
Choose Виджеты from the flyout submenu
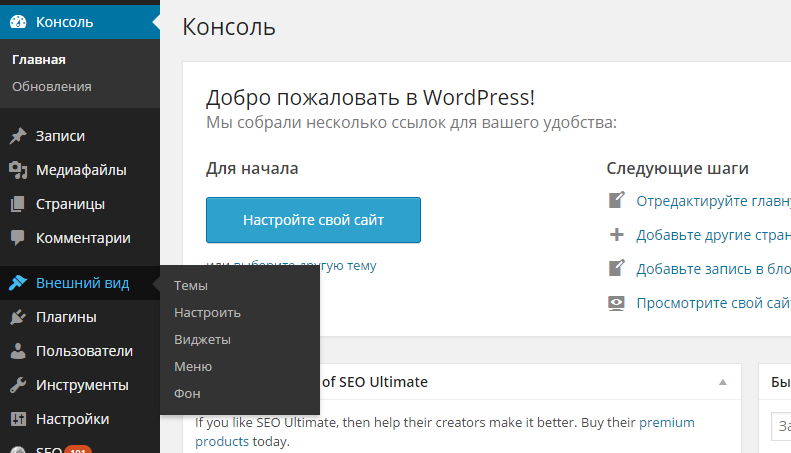click(x=240, y=339)
